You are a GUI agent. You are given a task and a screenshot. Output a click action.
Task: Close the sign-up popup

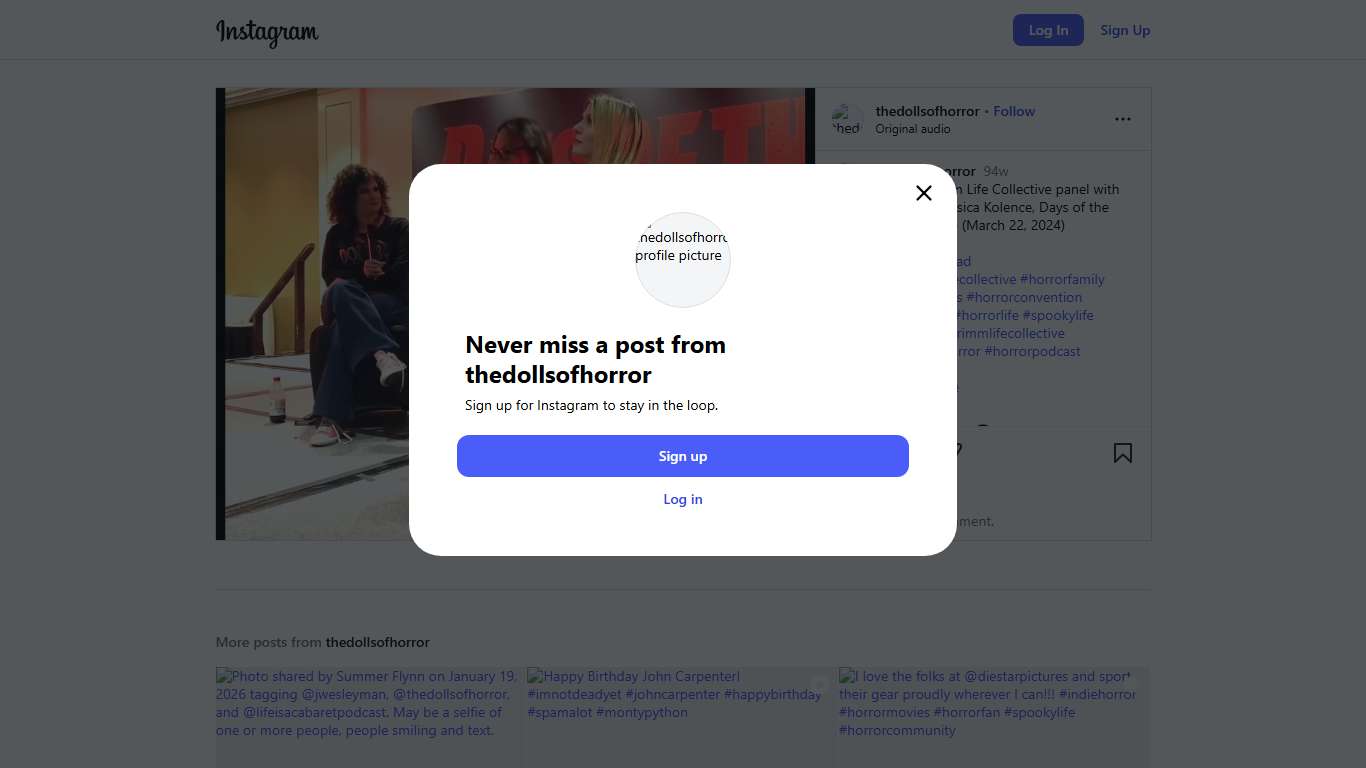(924, 193)
